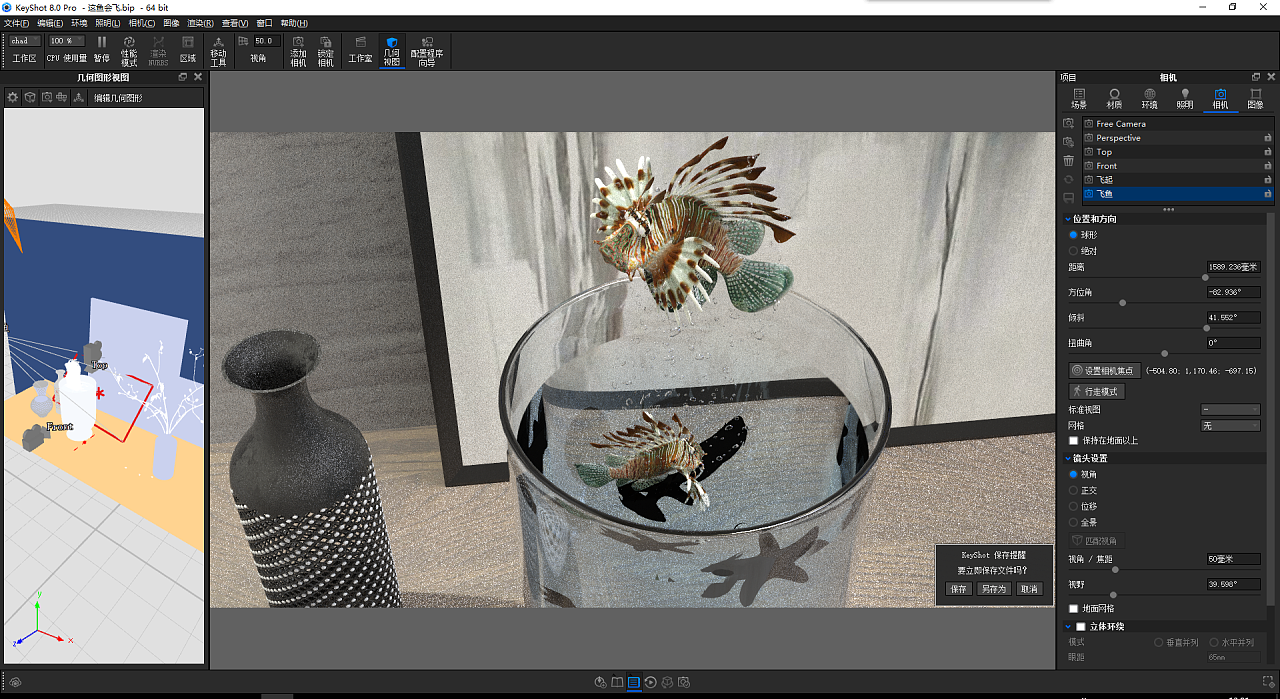Screen dimensions: 1280x699
Task: Enable the 地面网格 checkbox
Action: click(1075, 608)
